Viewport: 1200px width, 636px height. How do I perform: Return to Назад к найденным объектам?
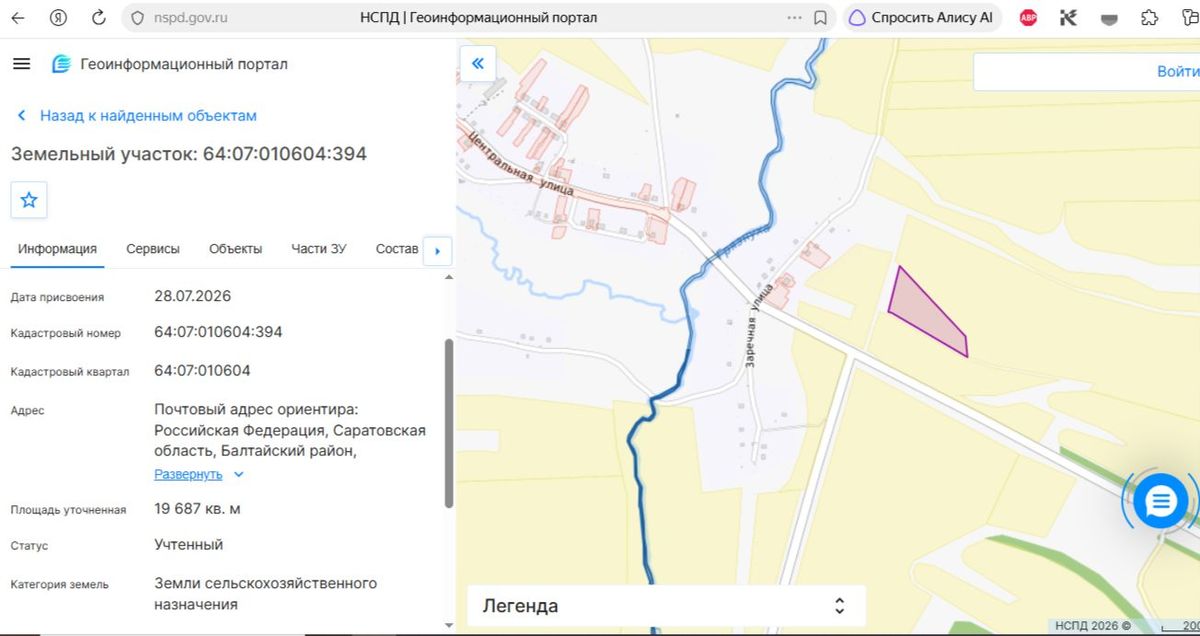(136, 116)
